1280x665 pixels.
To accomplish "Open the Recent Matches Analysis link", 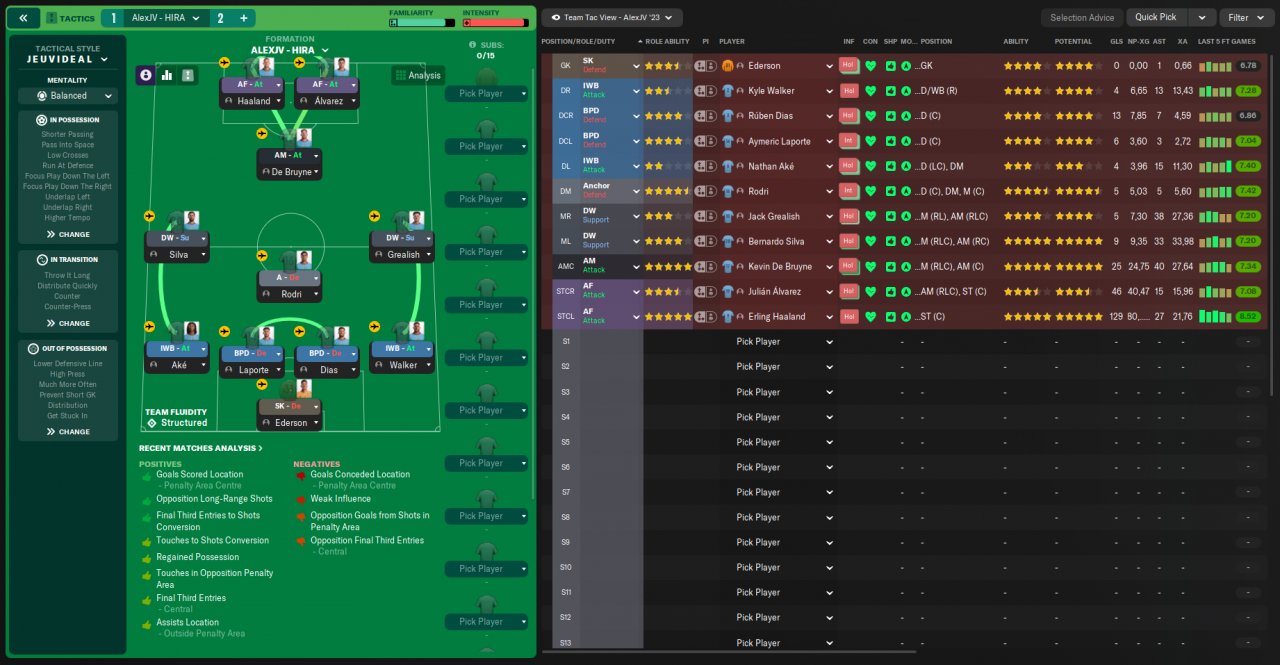I will pos(201,449).
